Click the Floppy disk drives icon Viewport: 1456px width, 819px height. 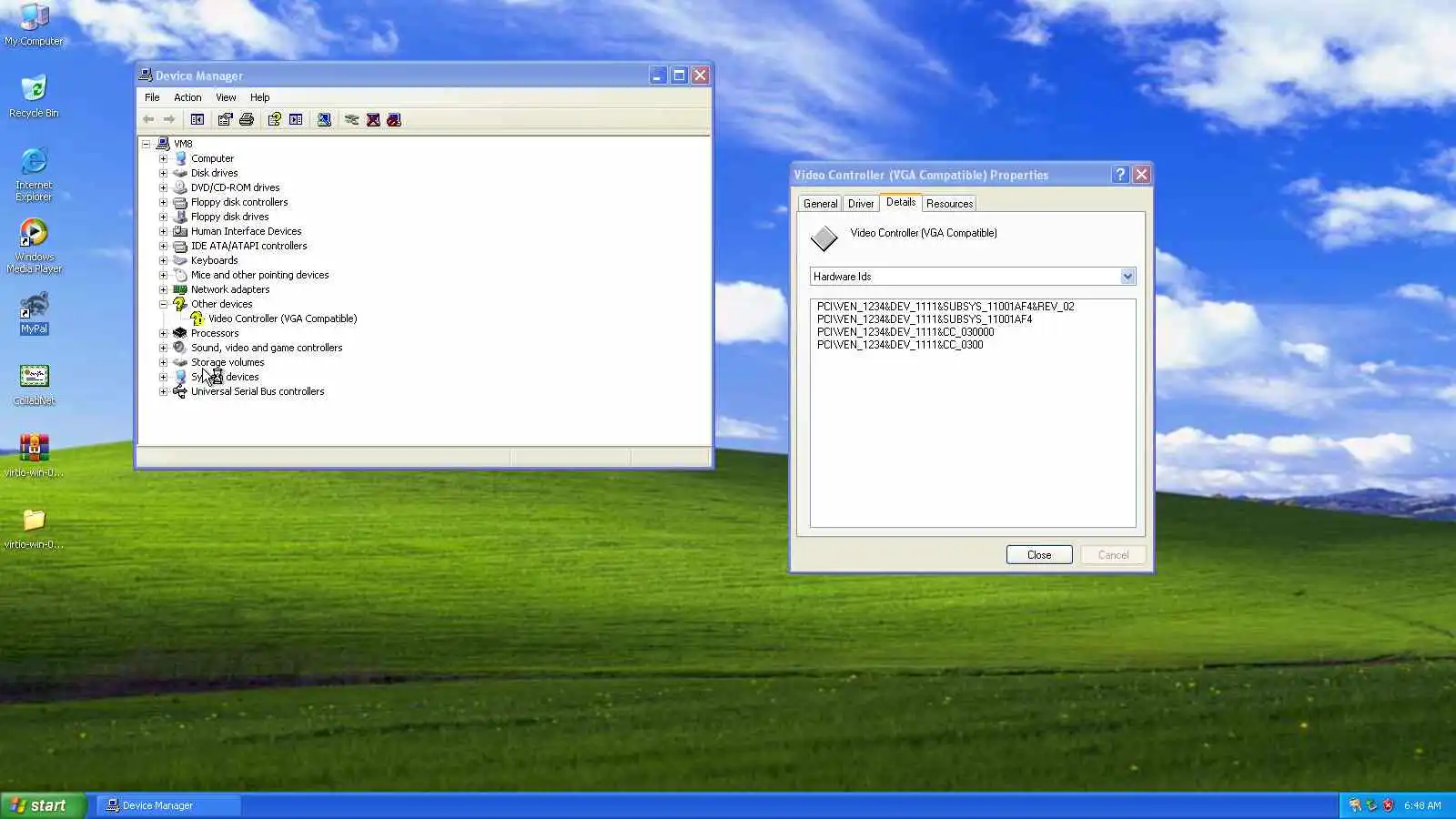tap(180, 217)
